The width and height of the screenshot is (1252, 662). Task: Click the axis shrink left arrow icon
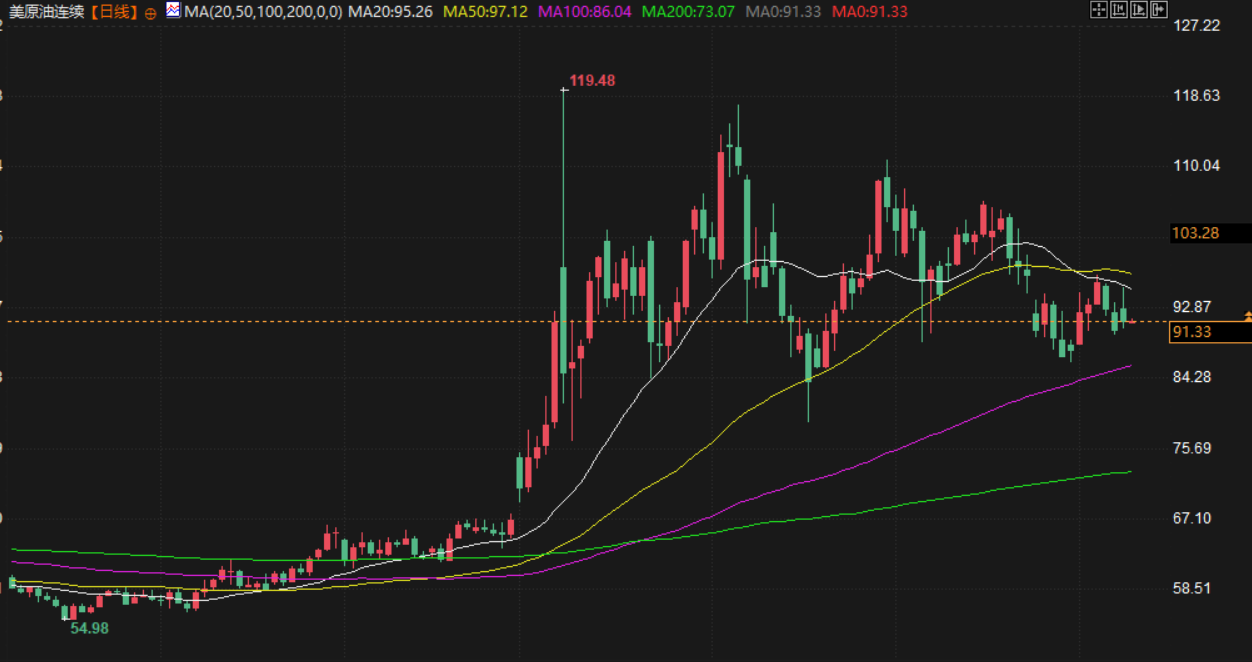[1119, 10]
